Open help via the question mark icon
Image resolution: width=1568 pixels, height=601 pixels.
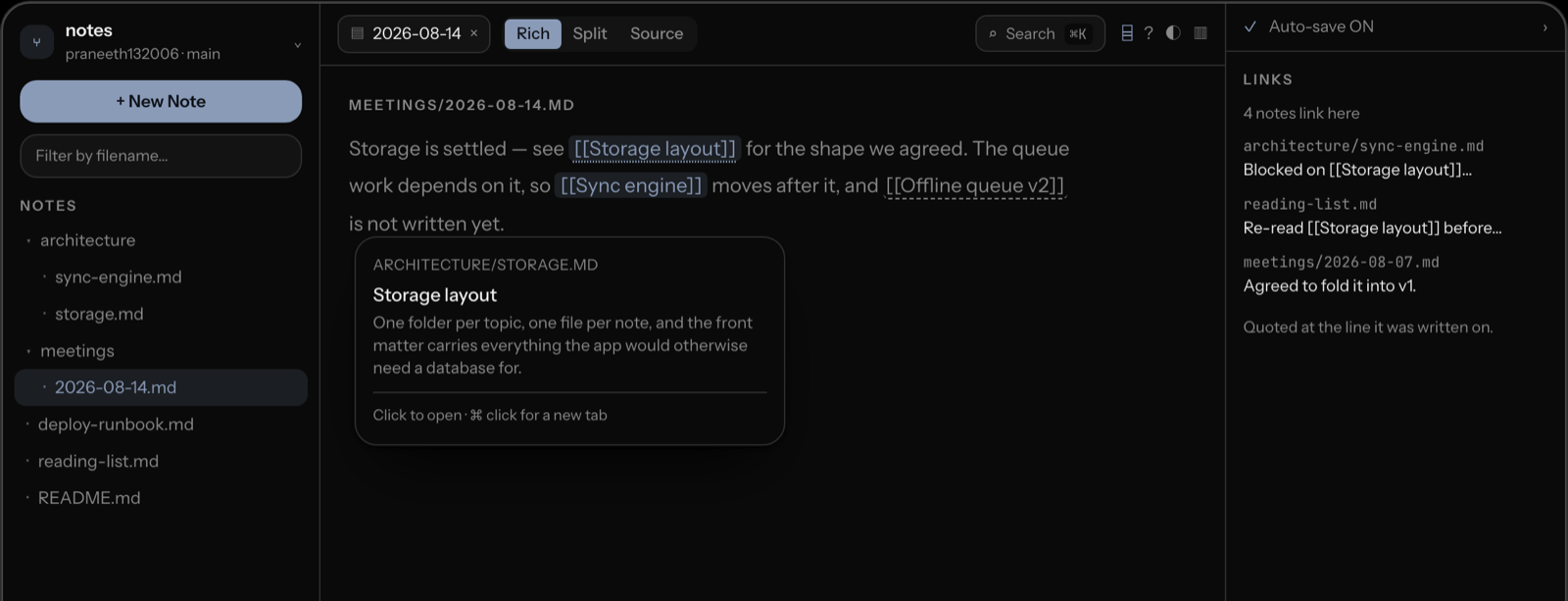[1149, 33]
